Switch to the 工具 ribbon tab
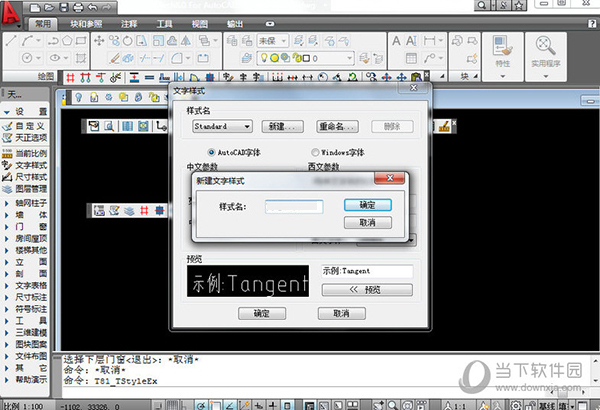Image resolution: width=600 pixels, height=410 pixels. (x=165, y=24)
